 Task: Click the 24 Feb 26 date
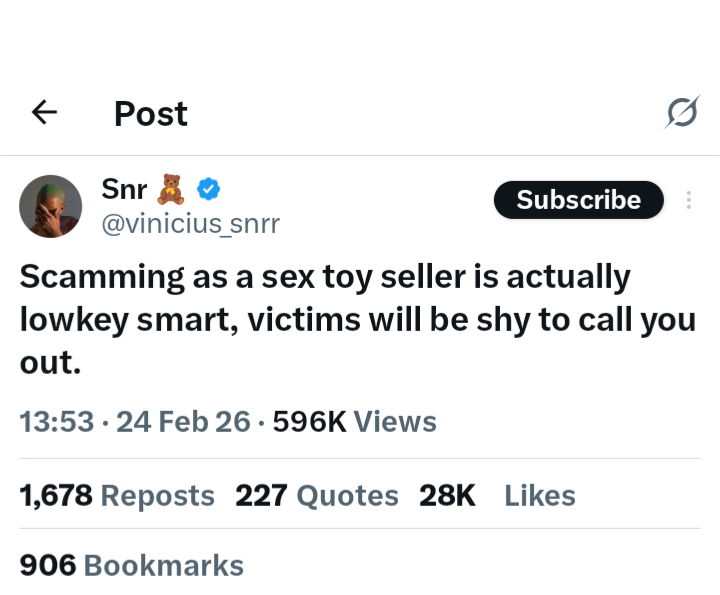tap(183, 422)
